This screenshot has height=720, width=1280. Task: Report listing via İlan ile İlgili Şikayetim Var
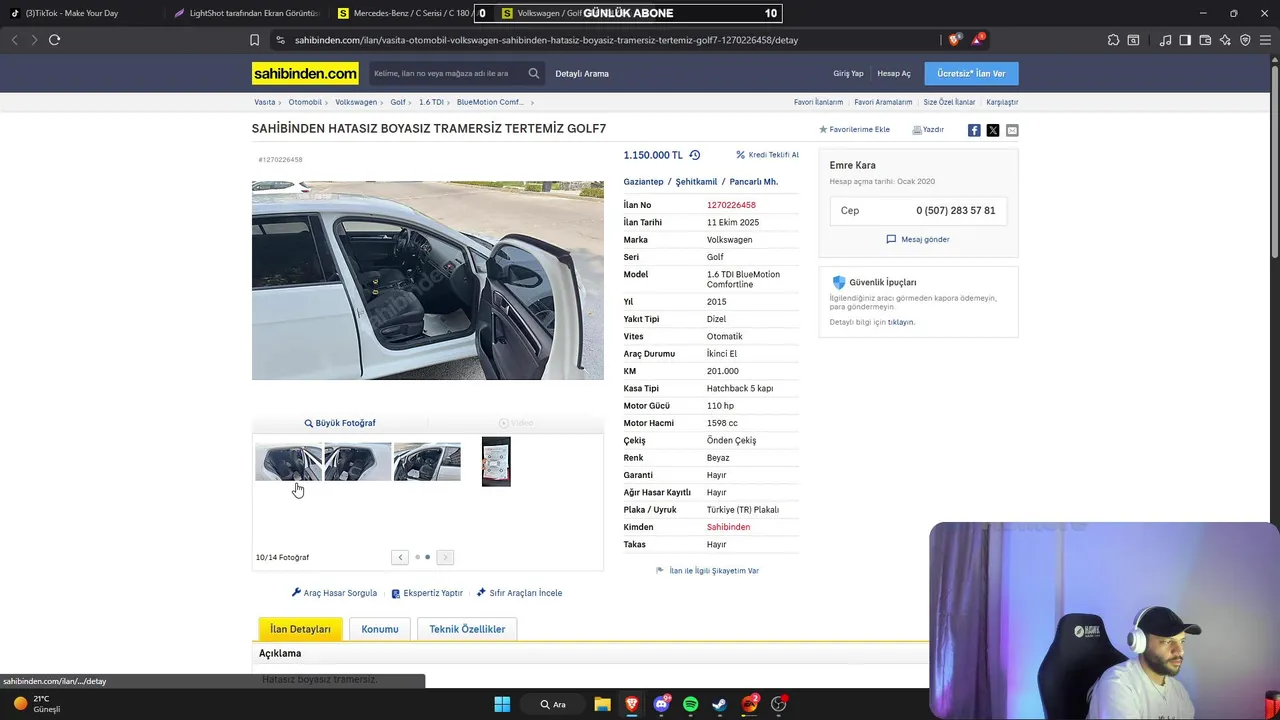pyautogui.click(x=708, y=571)
